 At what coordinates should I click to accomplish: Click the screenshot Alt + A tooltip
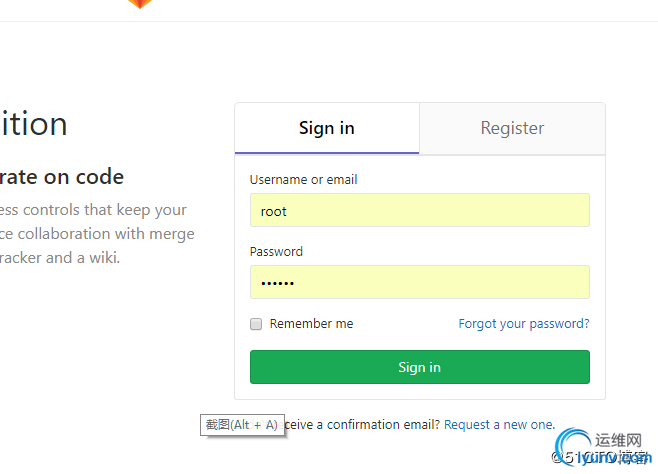point(241,425)
